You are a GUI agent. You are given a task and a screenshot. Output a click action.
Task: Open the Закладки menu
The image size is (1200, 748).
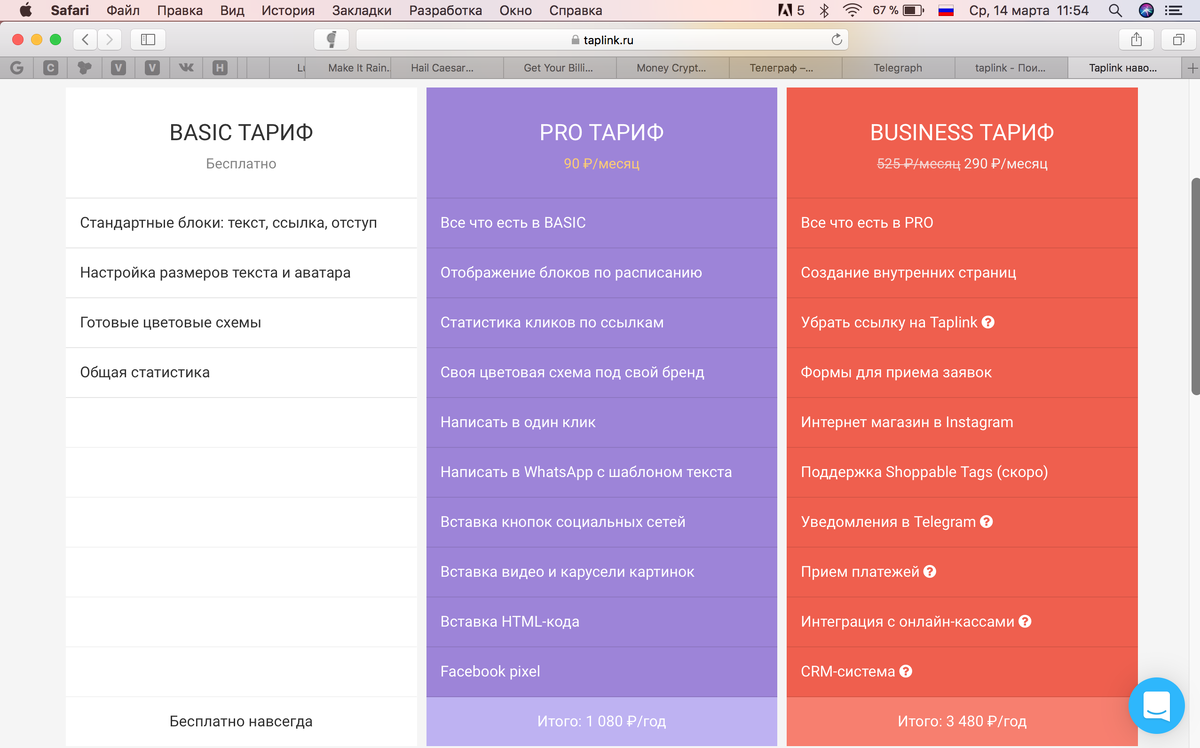[362, 11]
